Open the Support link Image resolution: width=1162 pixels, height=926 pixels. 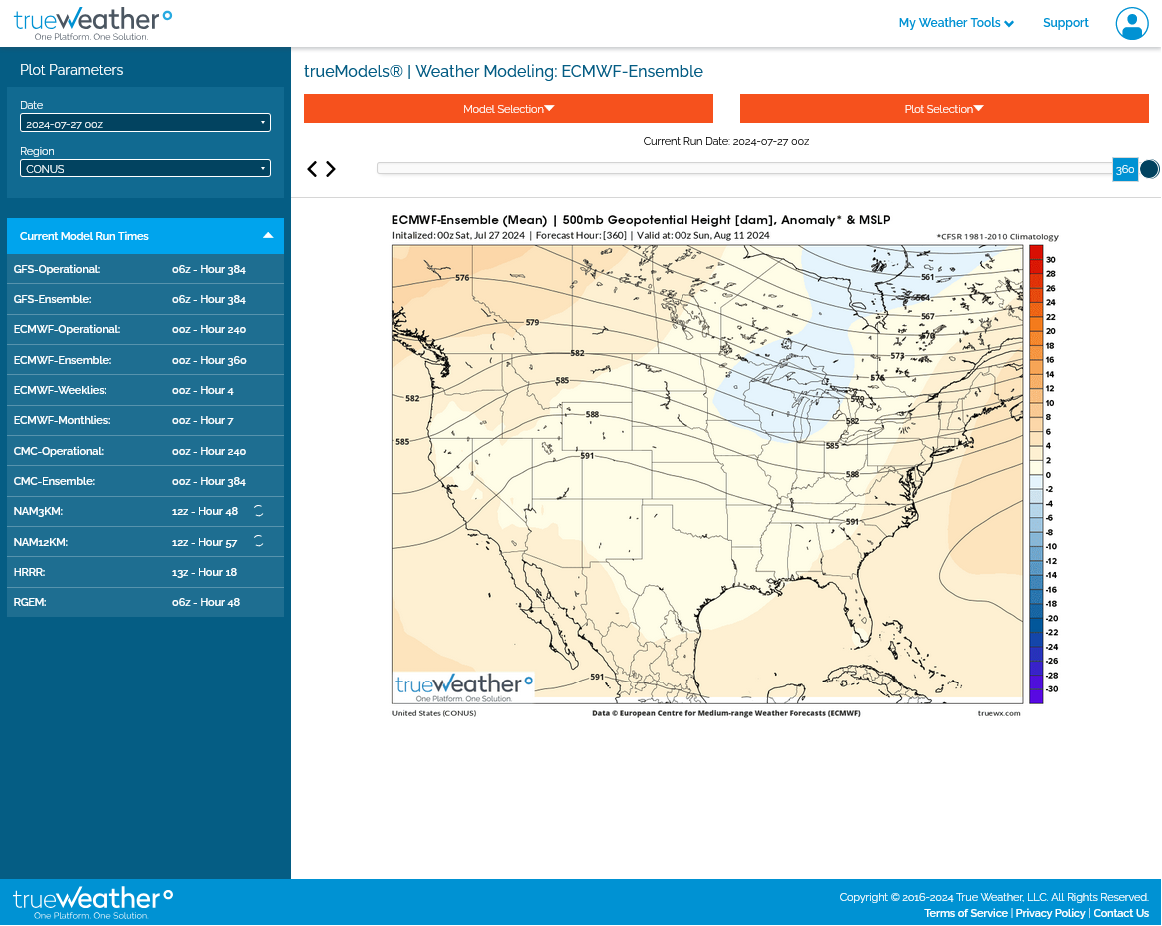pos(1066,23)
